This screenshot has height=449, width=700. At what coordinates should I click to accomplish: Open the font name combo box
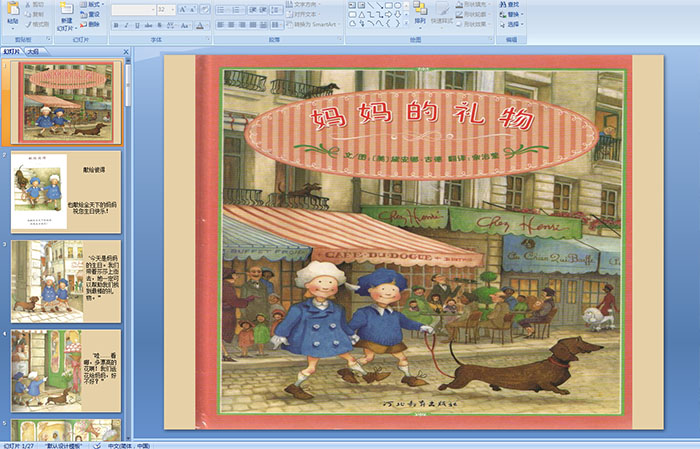click(133, 10)
